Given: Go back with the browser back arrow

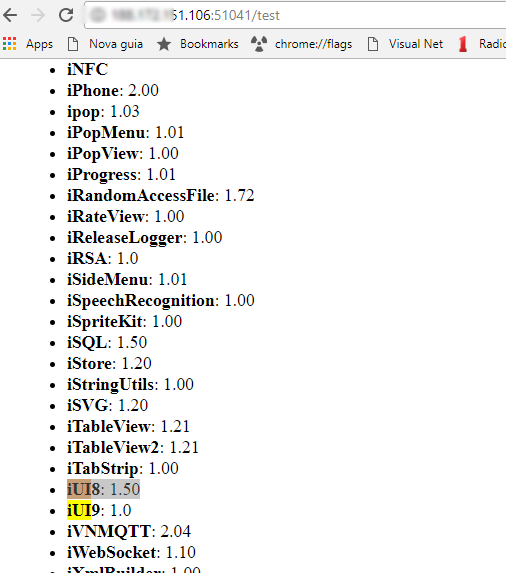Looking at the screenshot, I should click(x=10, y=15).
